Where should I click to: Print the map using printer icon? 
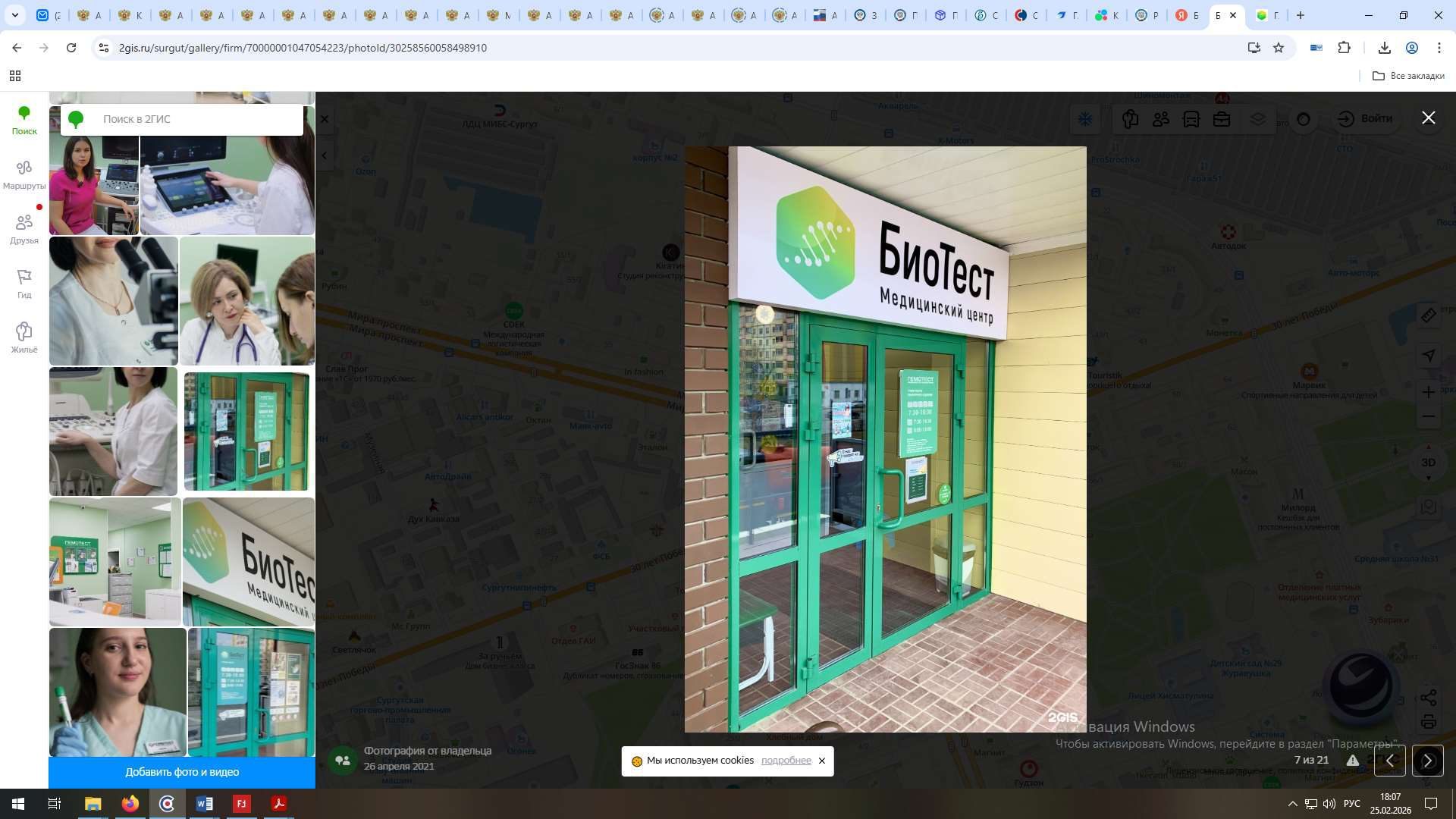tap(1429, 722)
